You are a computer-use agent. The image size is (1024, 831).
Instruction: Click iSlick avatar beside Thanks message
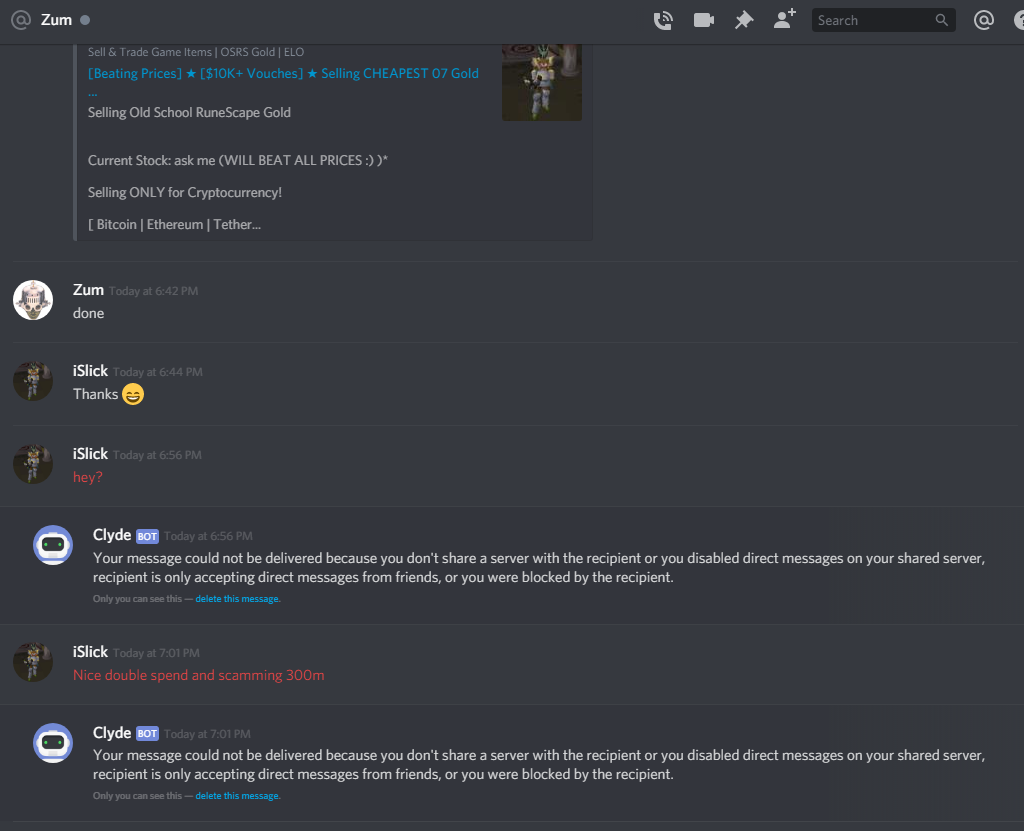click(33, 381)
